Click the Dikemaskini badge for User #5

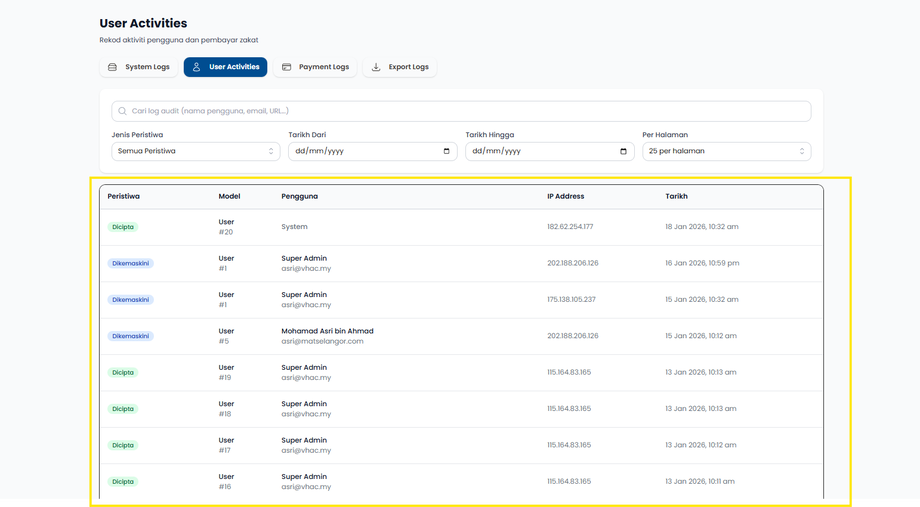click(x=130, y=336)
